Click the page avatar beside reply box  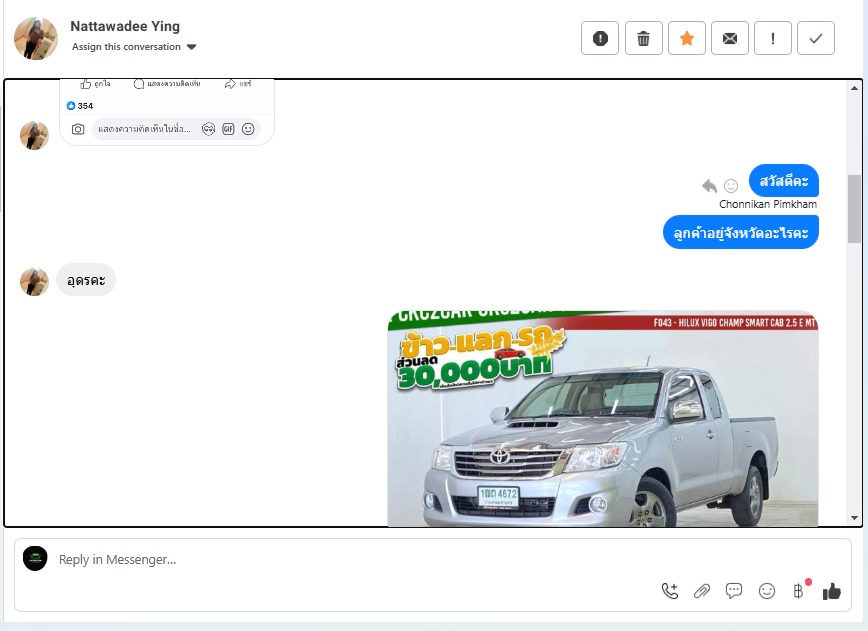tap(35, 558)
